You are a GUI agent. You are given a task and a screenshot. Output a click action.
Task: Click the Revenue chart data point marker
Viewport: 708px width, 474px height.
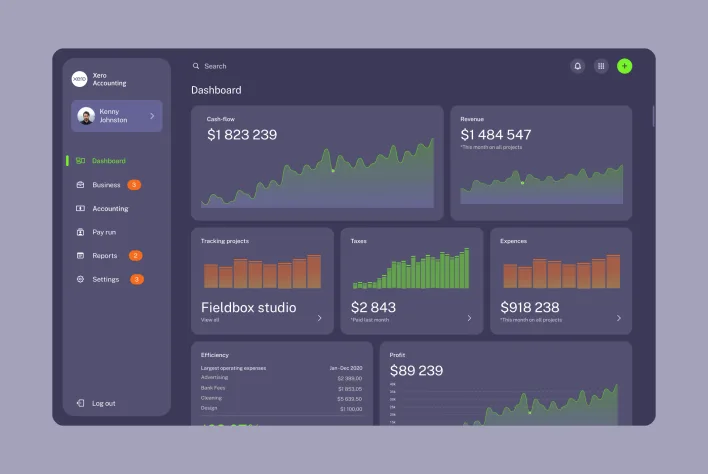pyautogui.click(x=522, y=183)
